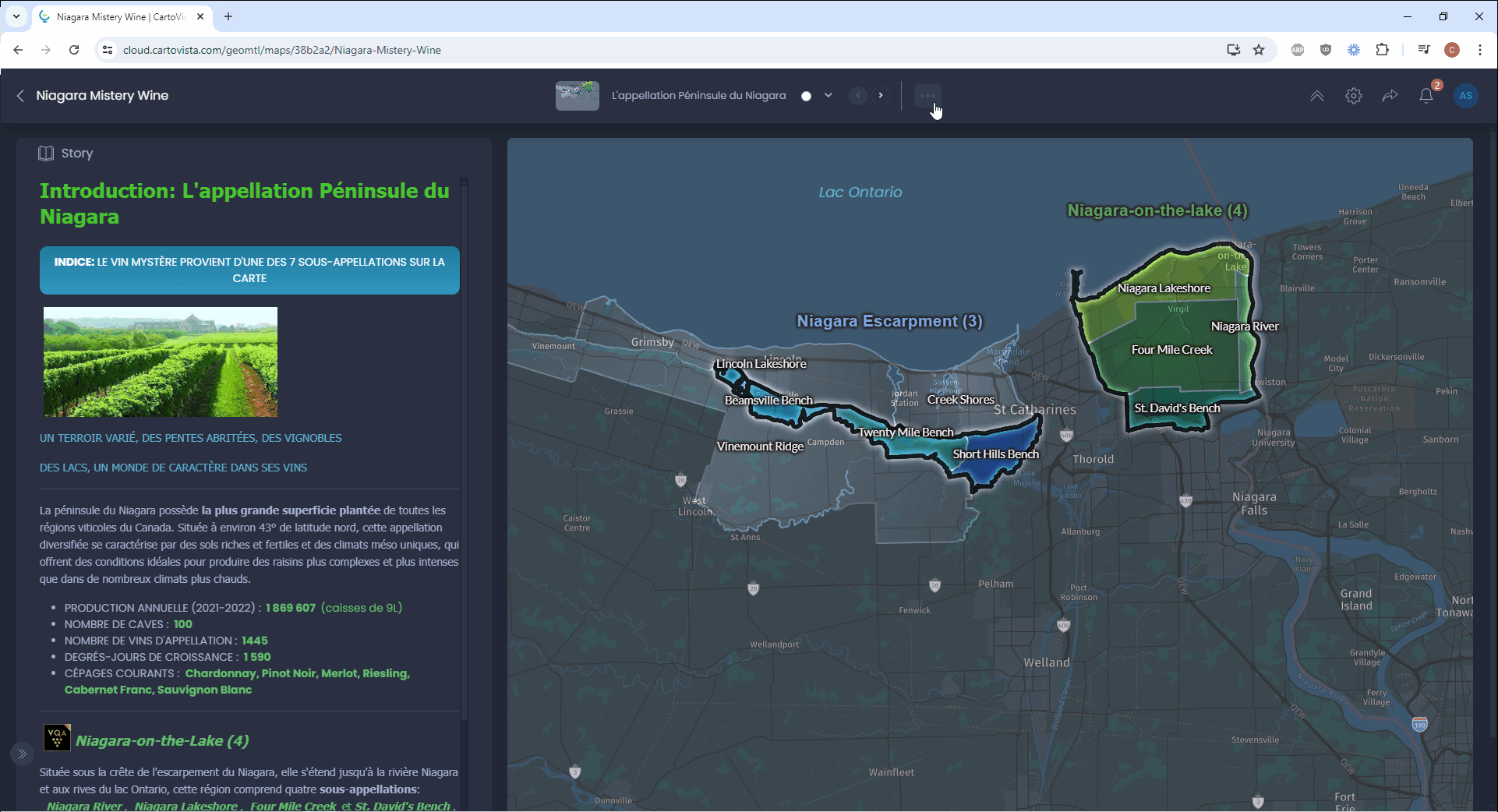
Task: Follow the Four Mile Creek story link
Action: pos(293,806)
